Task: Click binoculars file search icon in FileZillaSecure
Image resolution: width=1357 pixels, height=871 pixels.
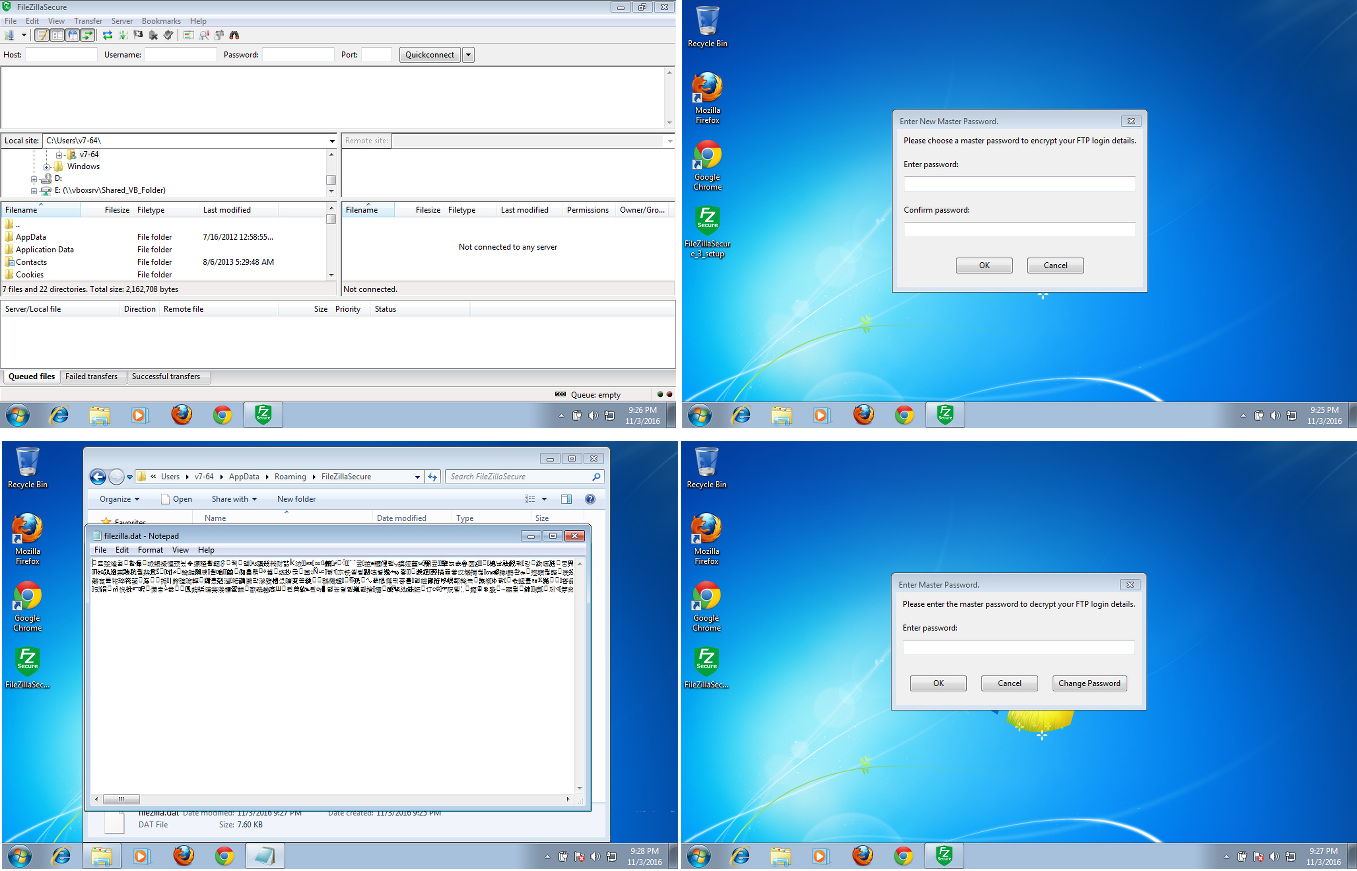Action: [x=233, y=35]
